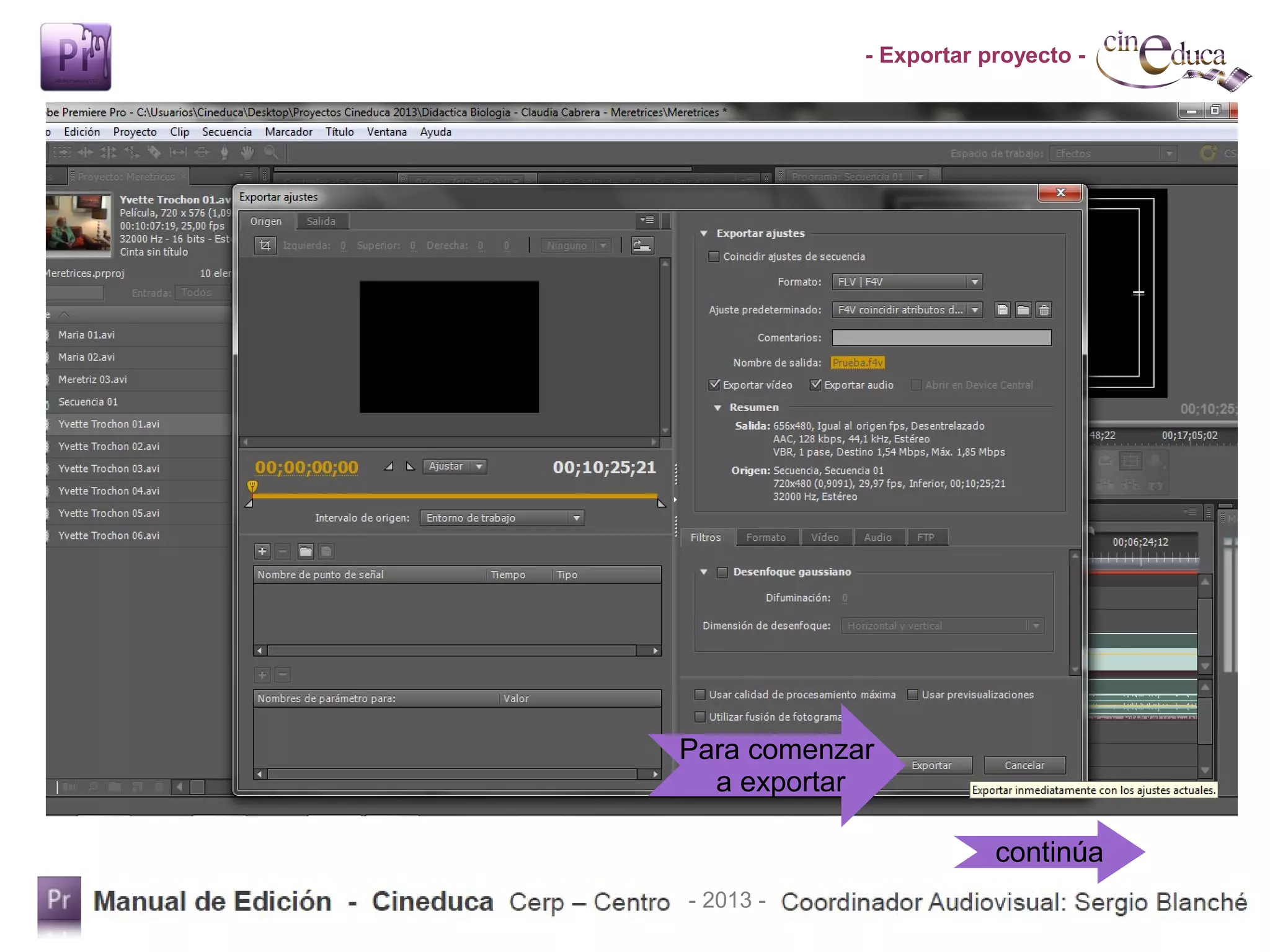
Task: Click the Prueba.f4v output name link
Action: [858, 362]
